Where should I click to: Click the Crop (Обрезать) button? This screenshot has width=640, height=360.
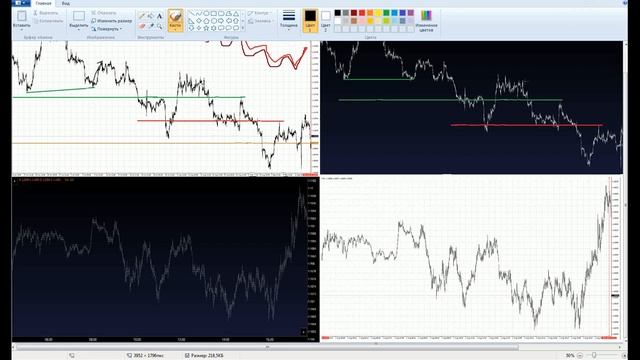tap(104, 13)
